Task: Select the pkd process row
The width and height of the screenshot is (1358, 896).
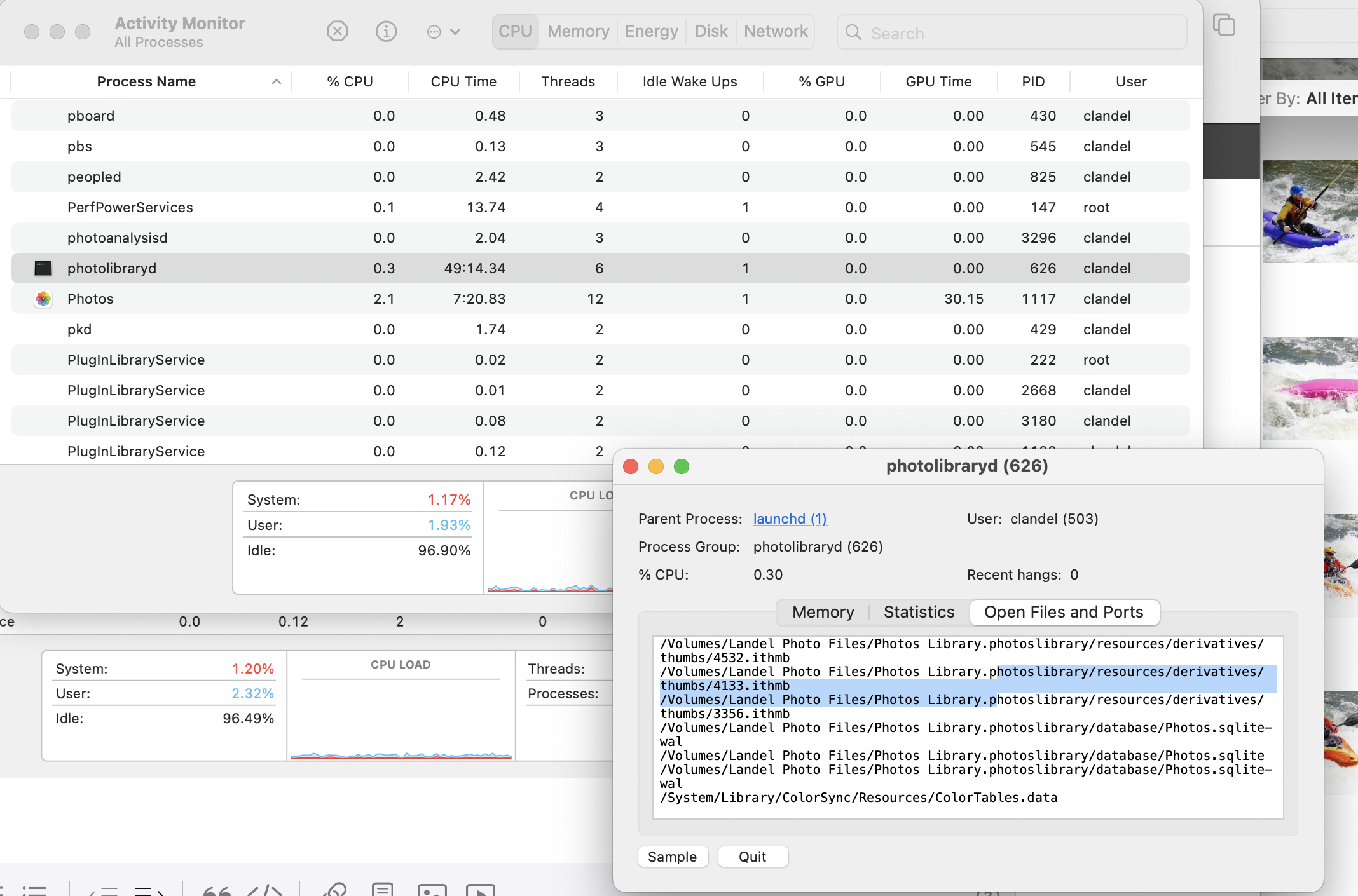Action: [x=600, y=329]
